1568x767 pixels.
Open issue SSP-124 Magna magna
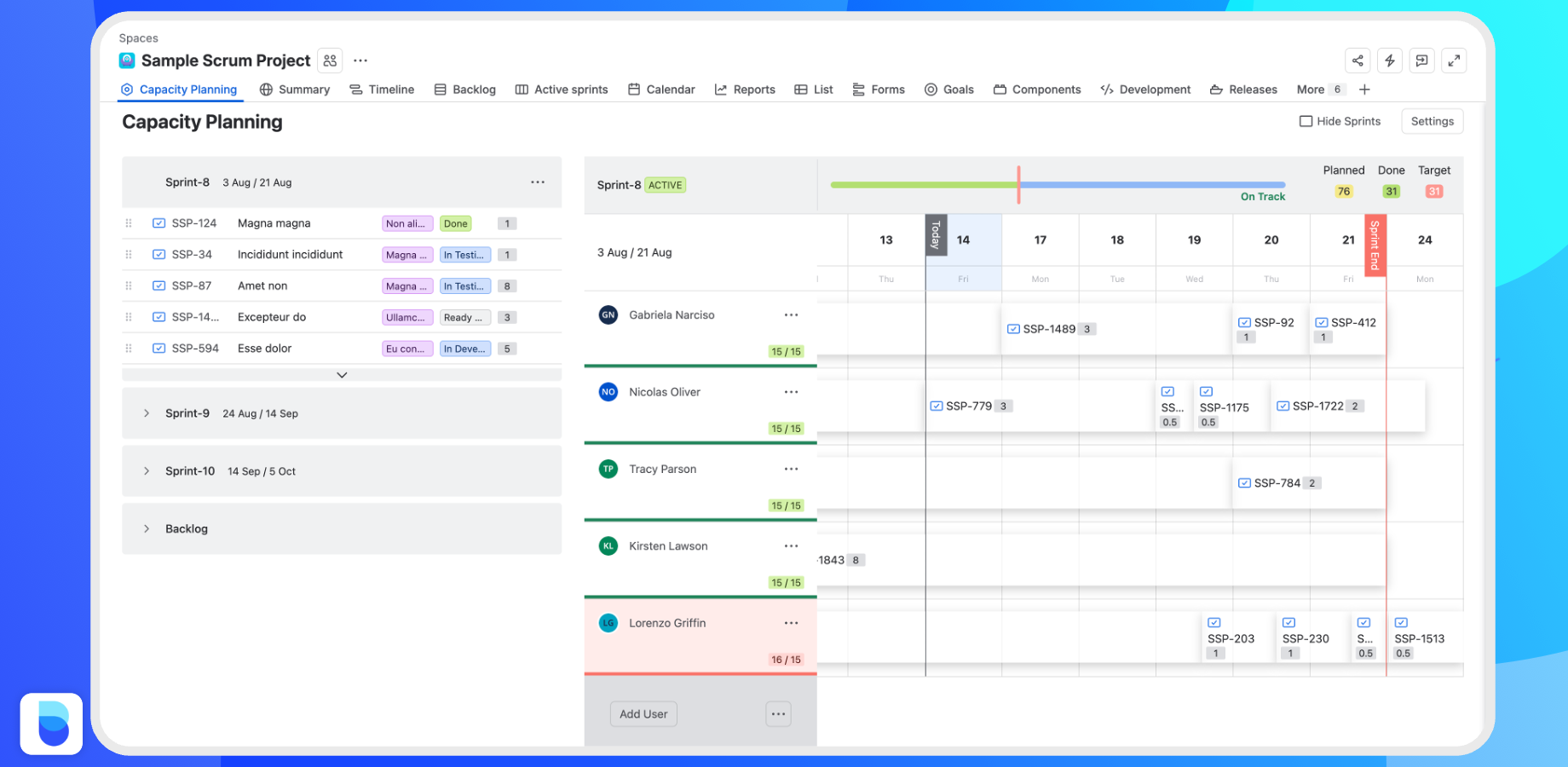pos(342,223)
